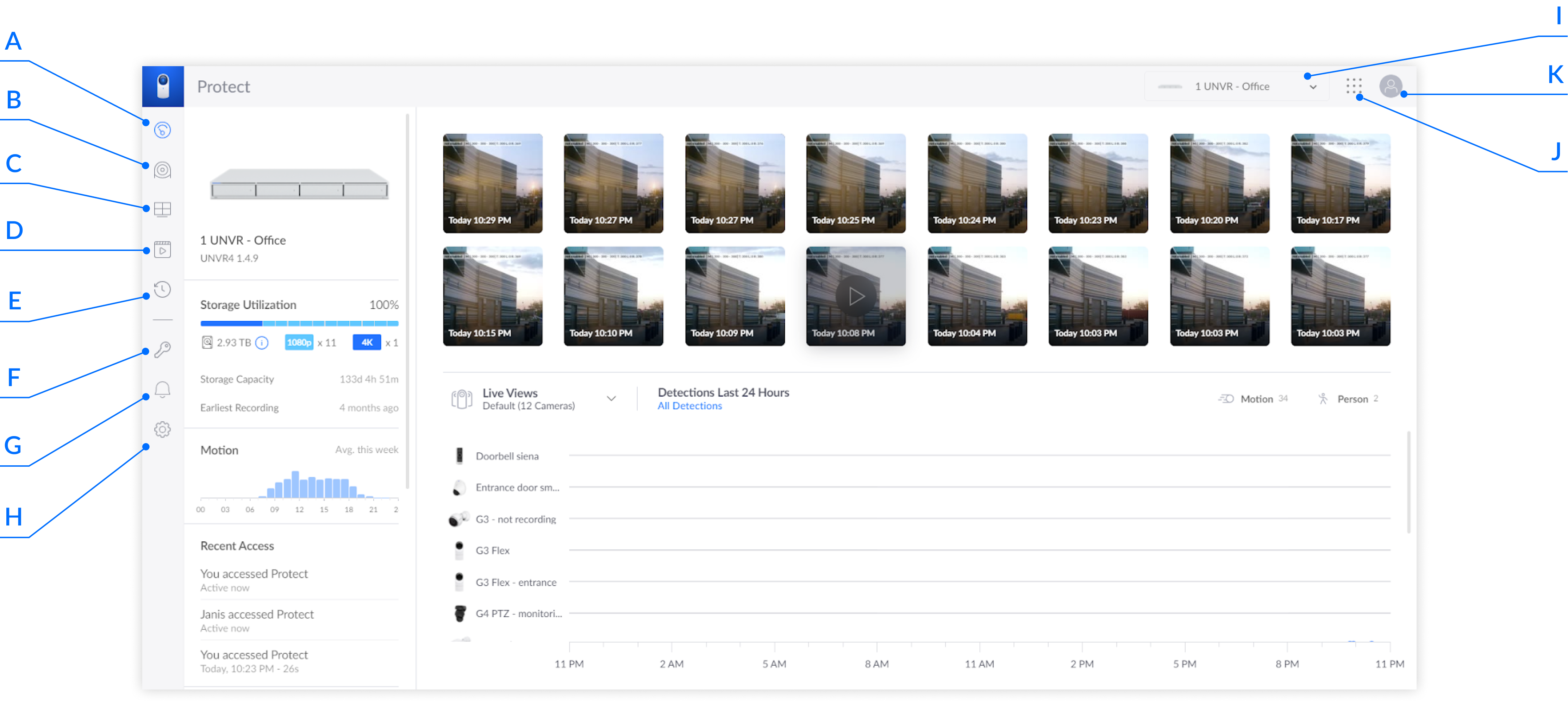Play the Today 10:08 PM recording
Image resolution: width=1568 pixels, height=724 pixels.
(x=856, y=296)
